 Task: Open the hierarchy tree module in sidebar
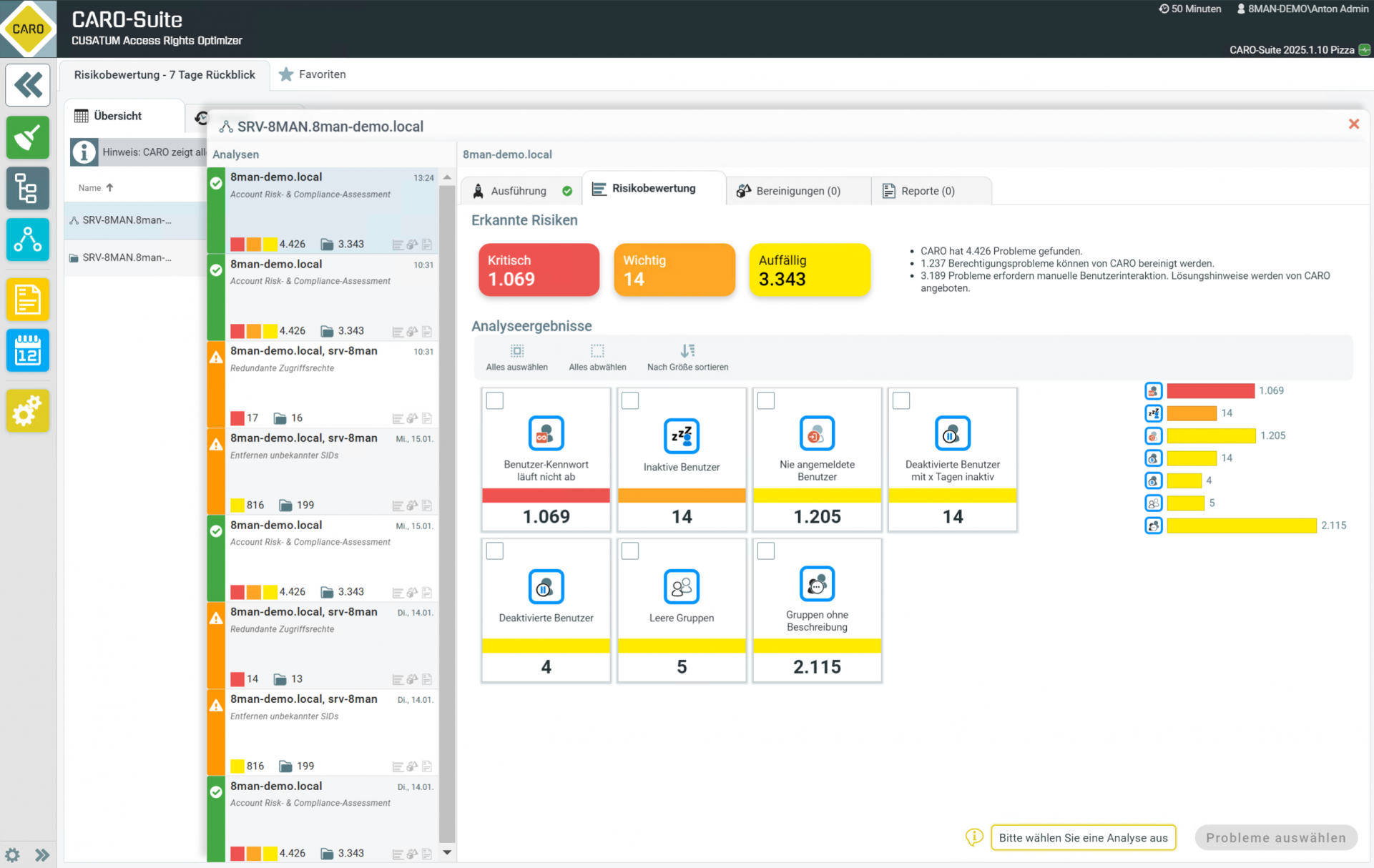click(x=28, y=189)
